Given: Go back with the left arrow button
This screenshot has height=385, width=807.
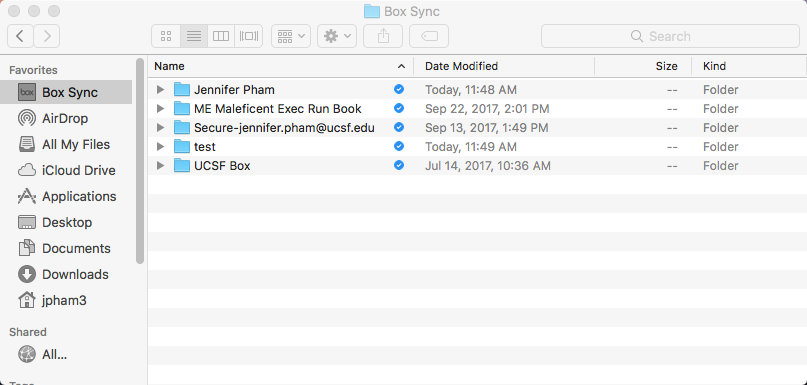Looking at the screenshot, I should (20, 36).
